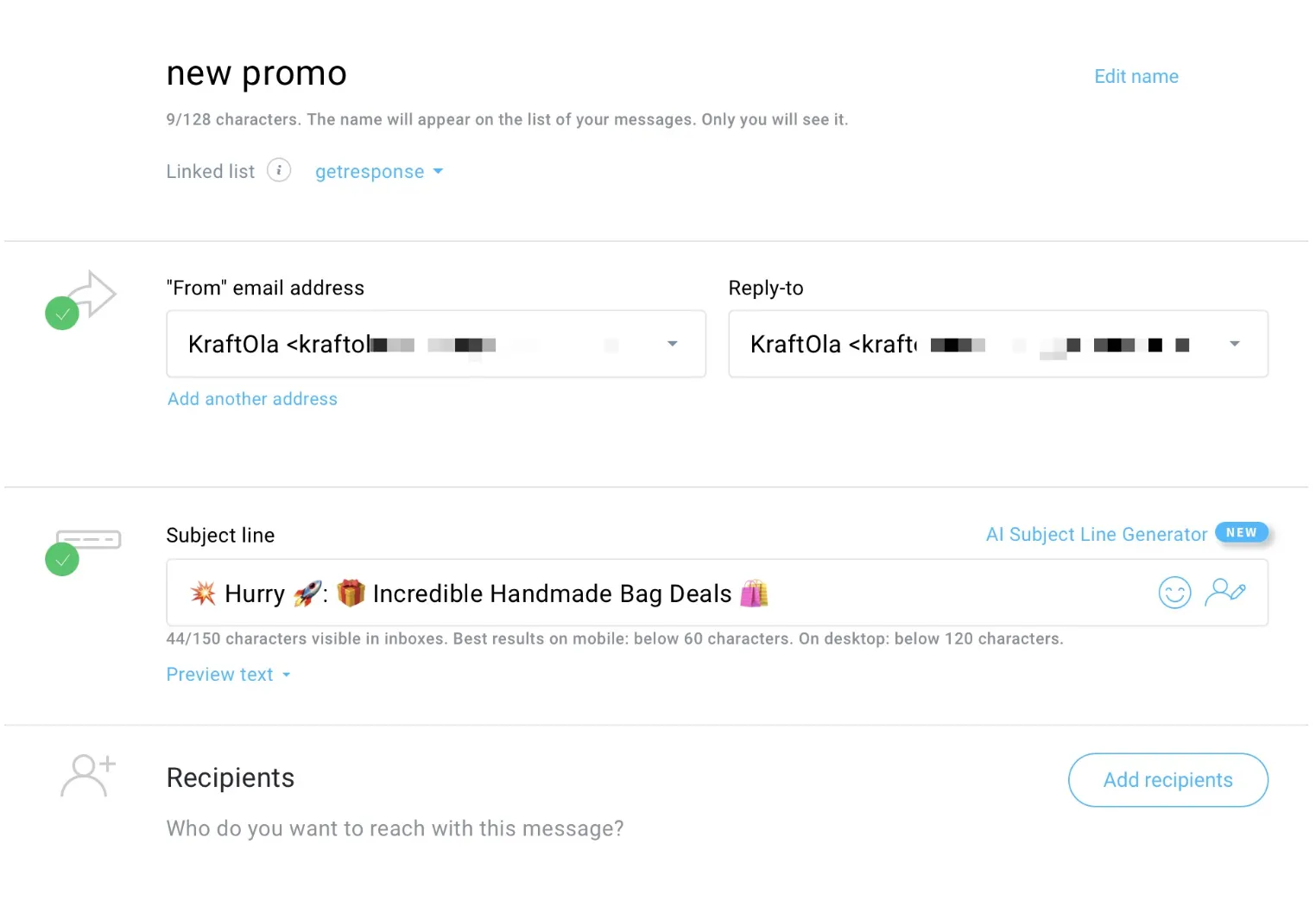Click the Add recipients button

(x=1167, y=780)
